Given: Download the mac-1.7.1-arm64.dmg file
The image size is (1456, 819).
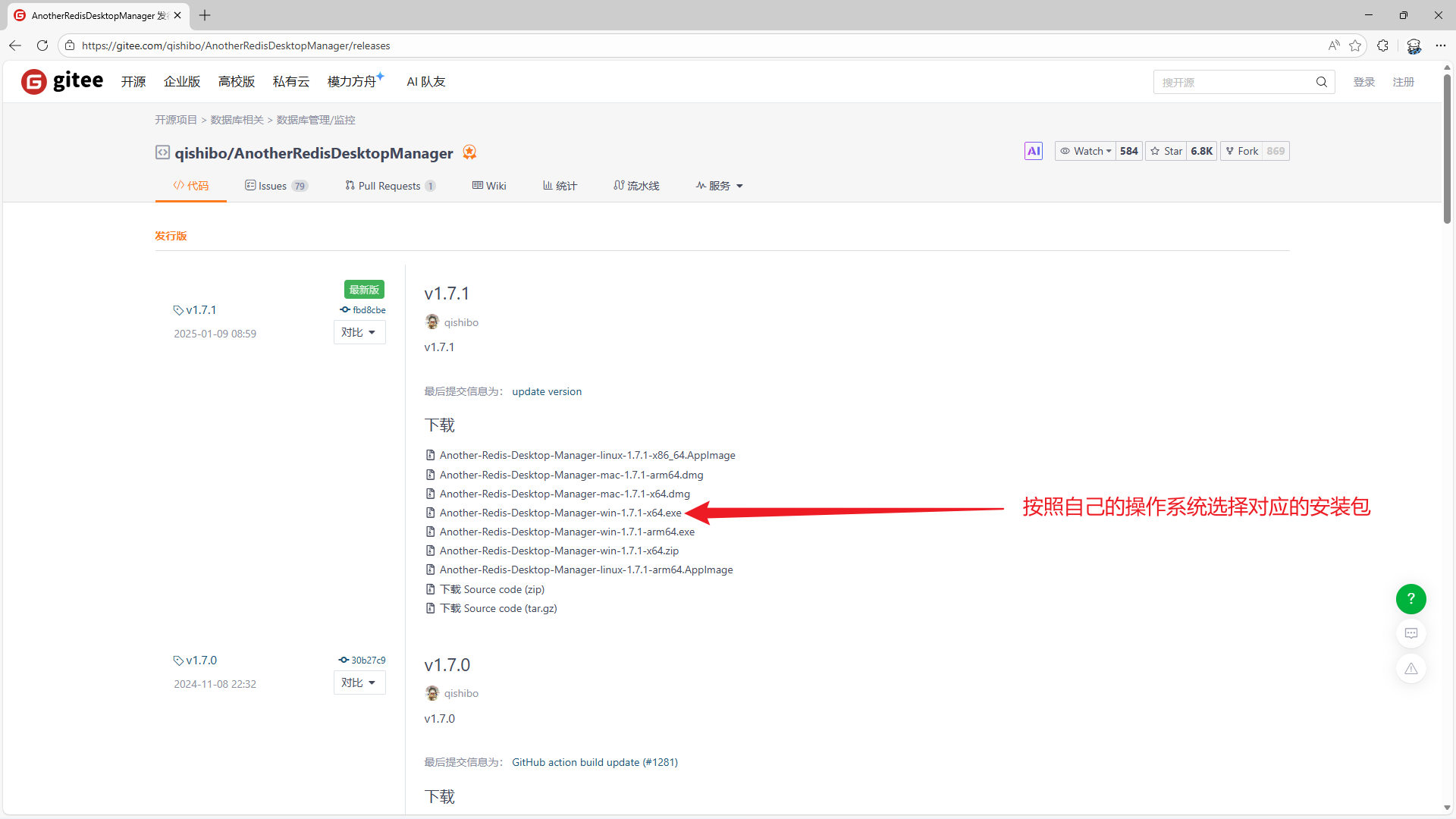Looking at the screenshot, I should [x=572, y=475].
